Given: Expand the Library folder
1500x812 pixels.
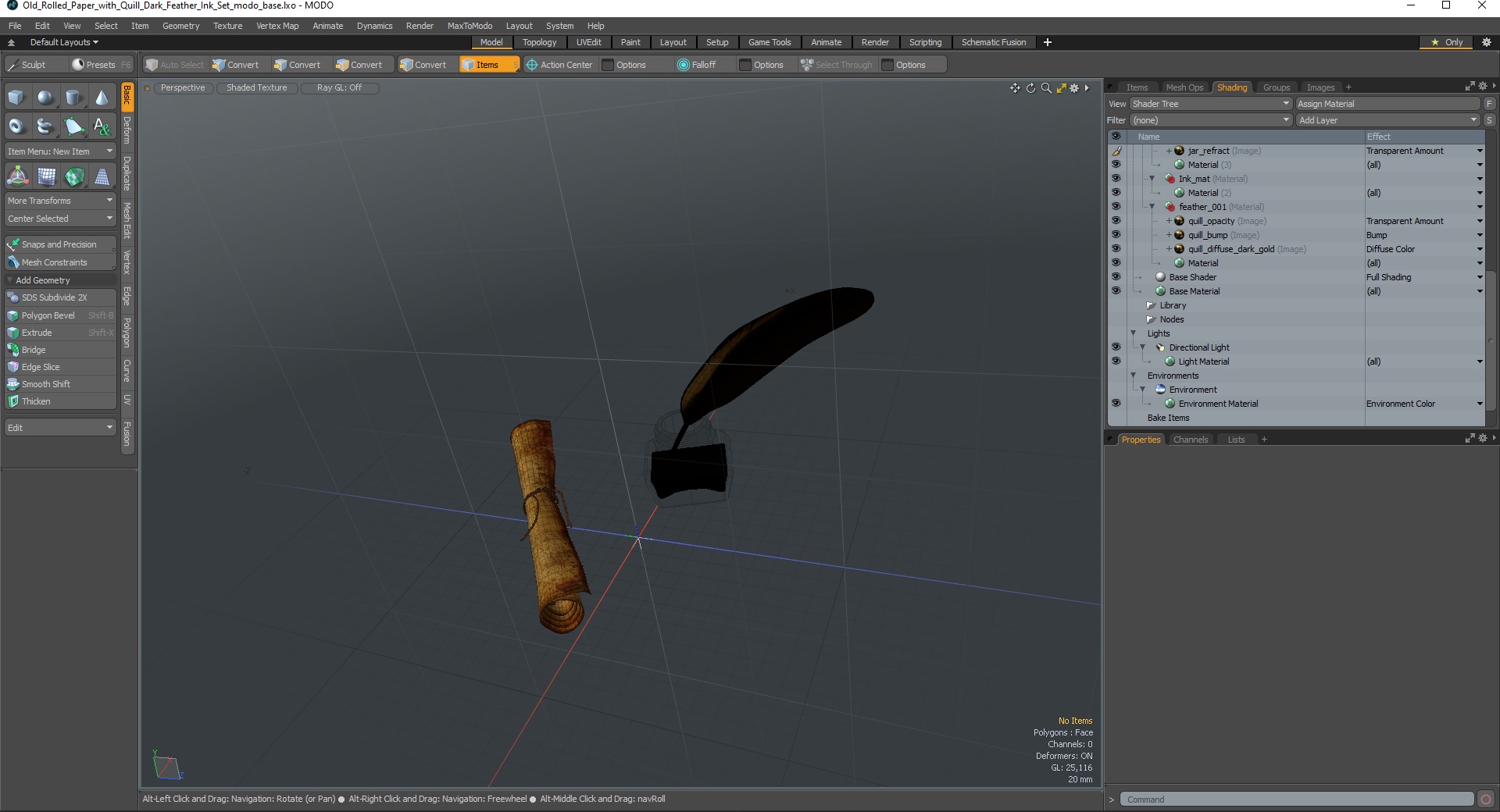Looking at the screenshot, I should [x=1150, y=305].
